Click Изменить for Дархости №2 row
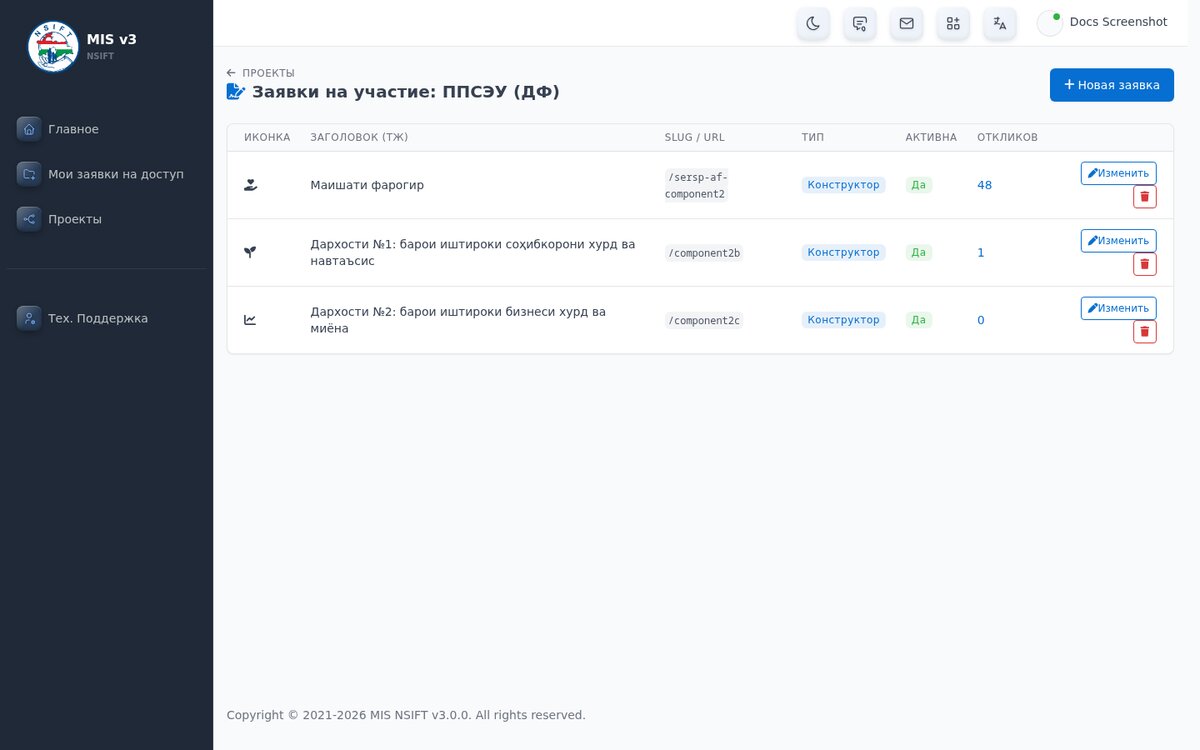Image resolution: width=1200 pixels, height=750 pixels. 1118,308
